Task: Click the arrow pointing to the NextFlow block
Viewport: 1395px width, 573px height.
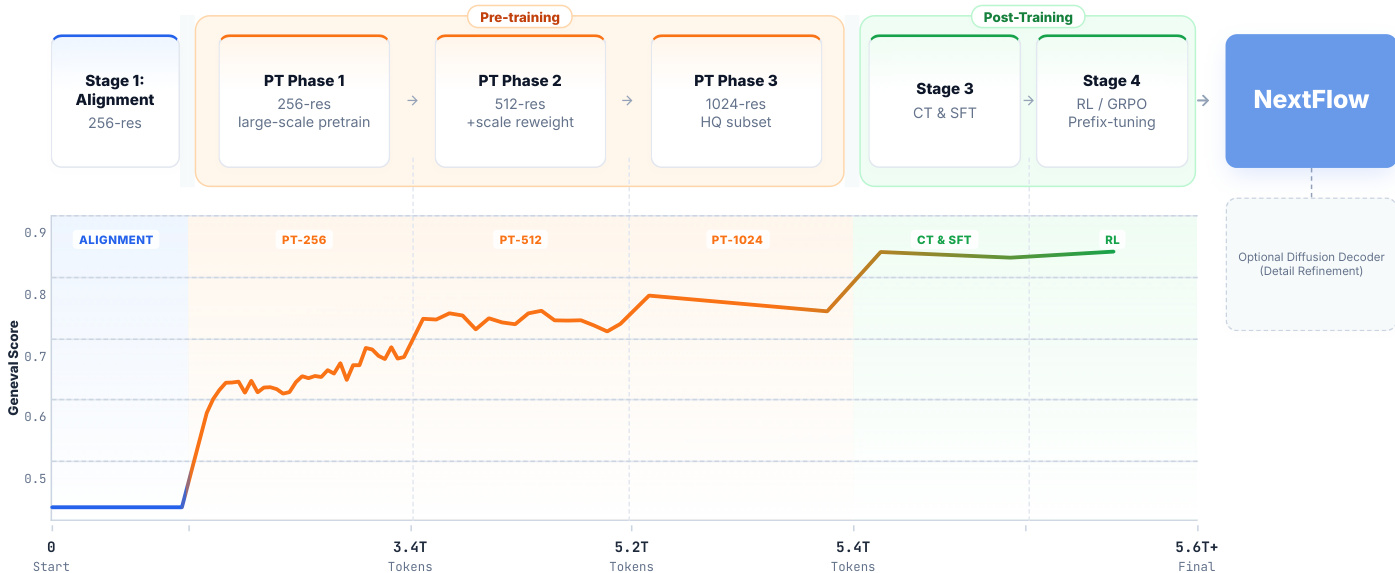Action: [1203, 101]
